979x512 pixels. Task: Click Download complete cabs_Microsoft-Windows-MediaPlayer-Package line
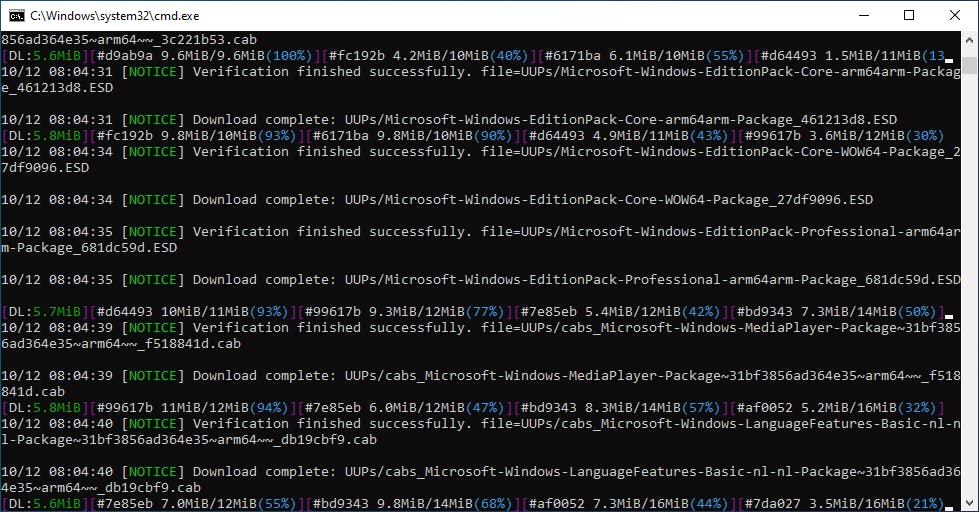(x=481, y=375)
